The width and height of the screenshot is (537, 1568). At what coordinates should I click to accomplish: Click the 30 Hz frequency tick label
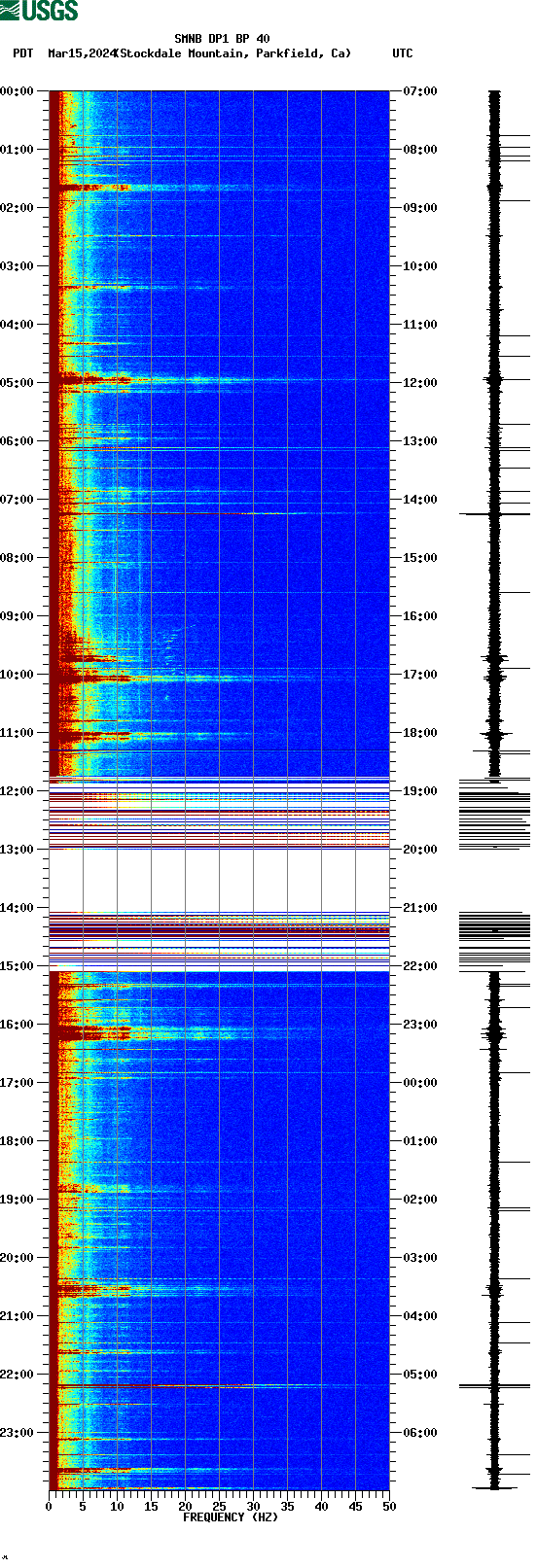pyautogui.click(x=253, y=1507)
